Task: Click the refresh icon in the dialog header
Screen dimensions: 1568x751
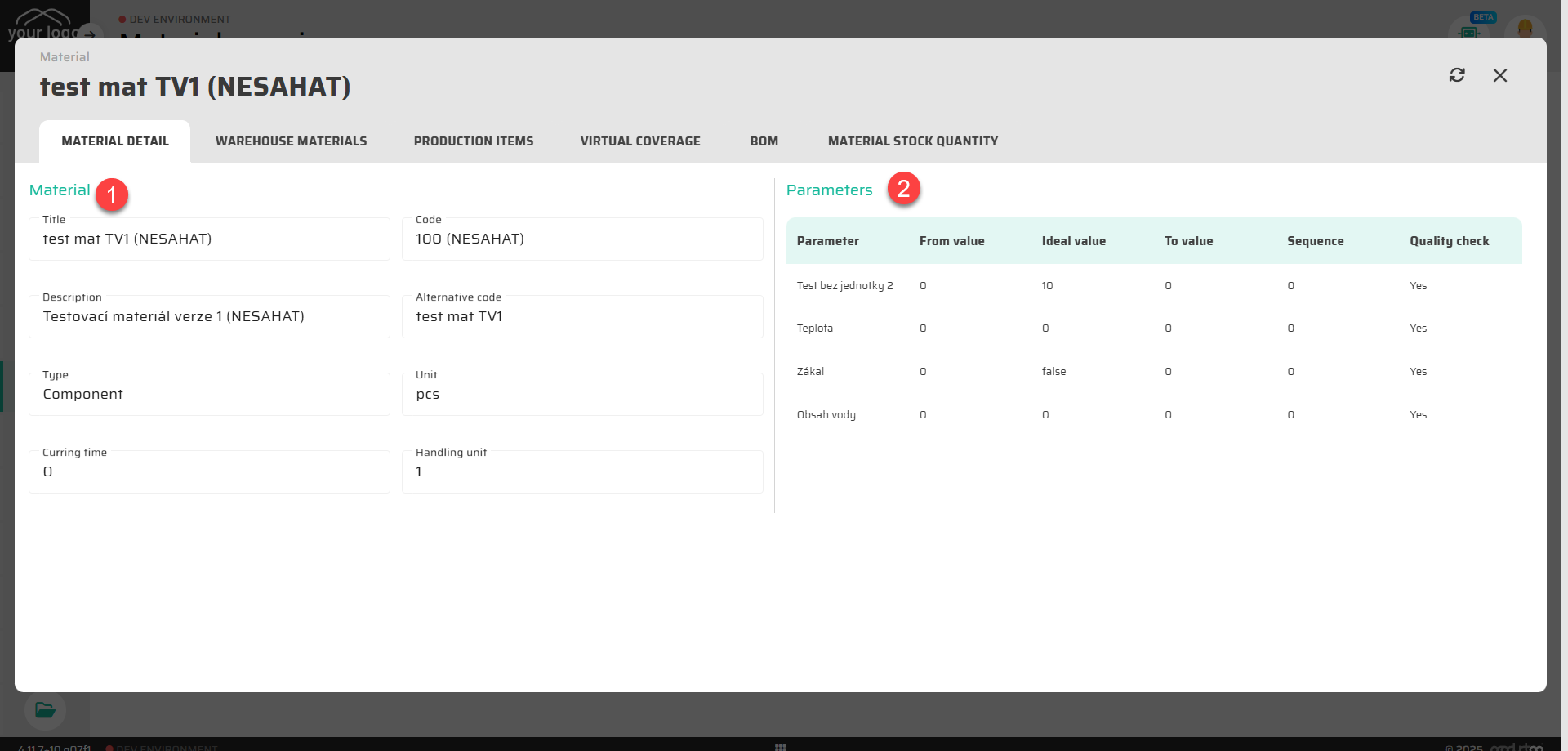Action: pyautogui.click(x=1457, y=75)
